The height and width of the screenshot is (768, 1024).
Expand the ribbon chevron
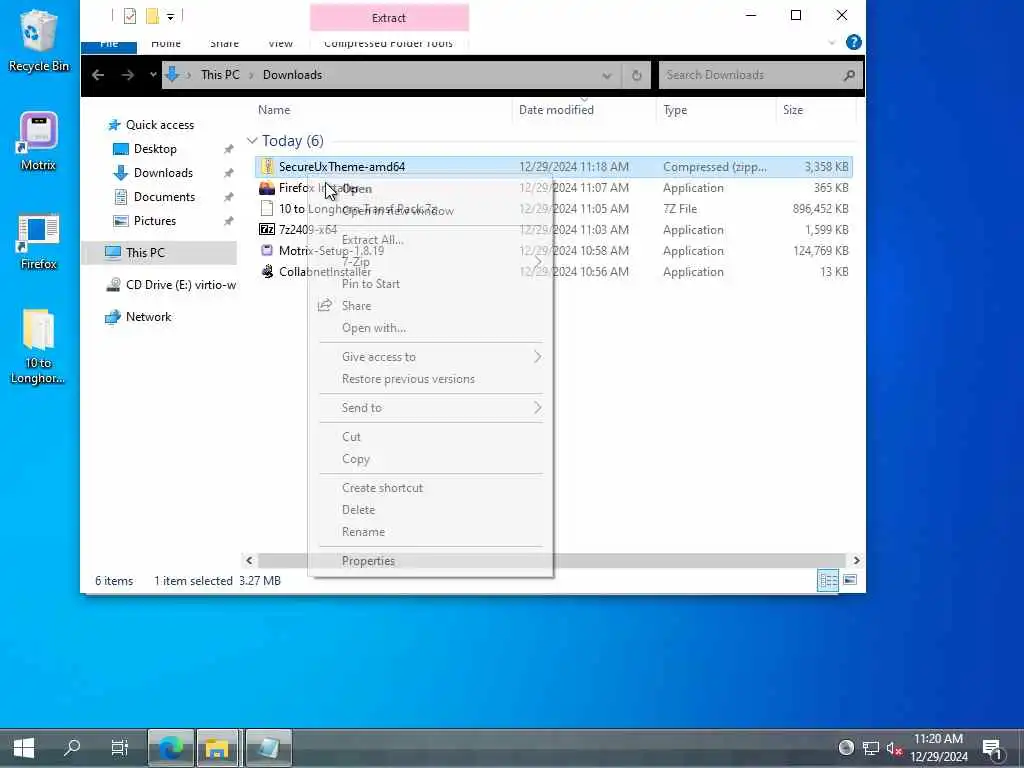point(831,43)
